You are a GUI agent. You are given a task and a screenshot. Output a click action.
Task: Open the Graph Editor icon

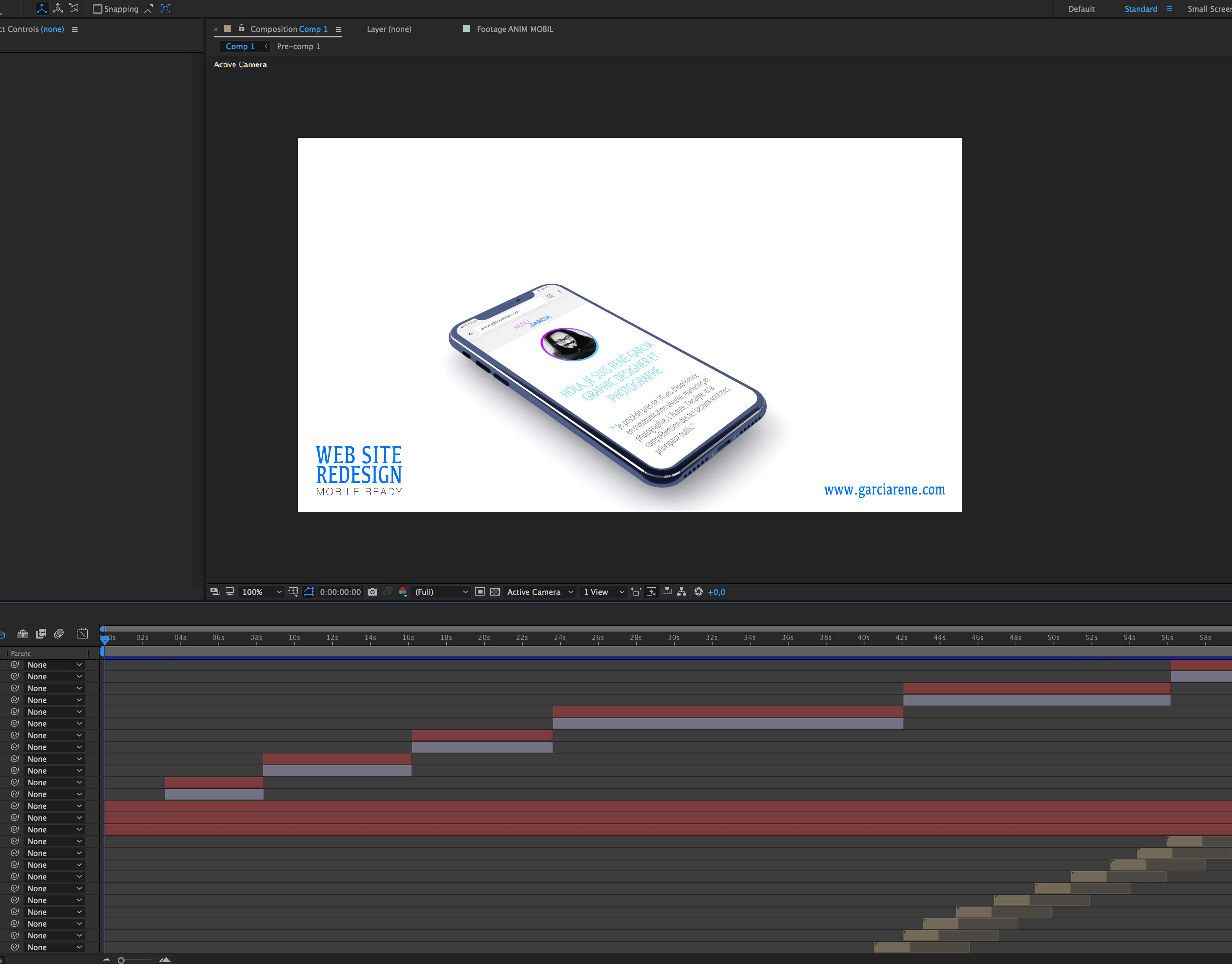click(x=82, y=634)
